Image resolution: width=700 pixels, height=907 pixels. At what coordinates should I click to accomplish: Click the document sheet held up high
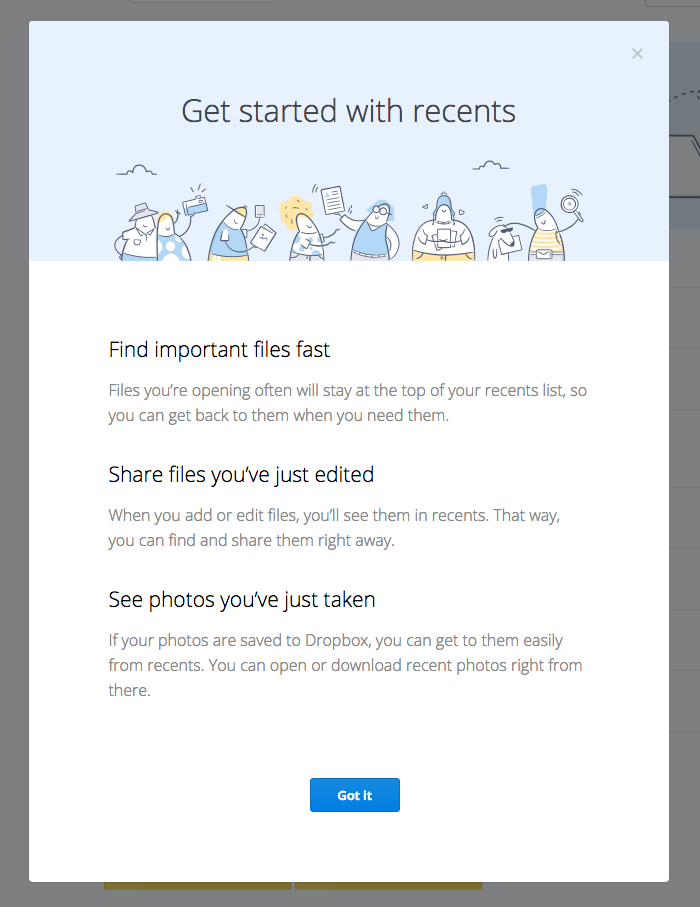click(x=333, y=200)
